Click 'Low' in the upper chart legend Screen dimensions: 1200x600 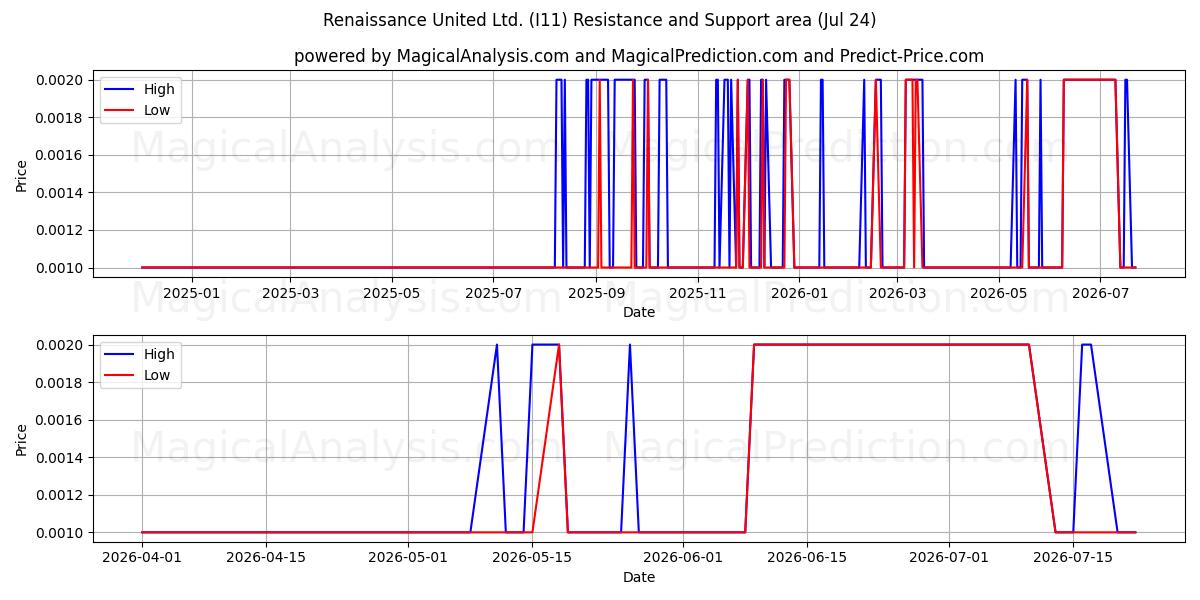(x=157, y=110)
